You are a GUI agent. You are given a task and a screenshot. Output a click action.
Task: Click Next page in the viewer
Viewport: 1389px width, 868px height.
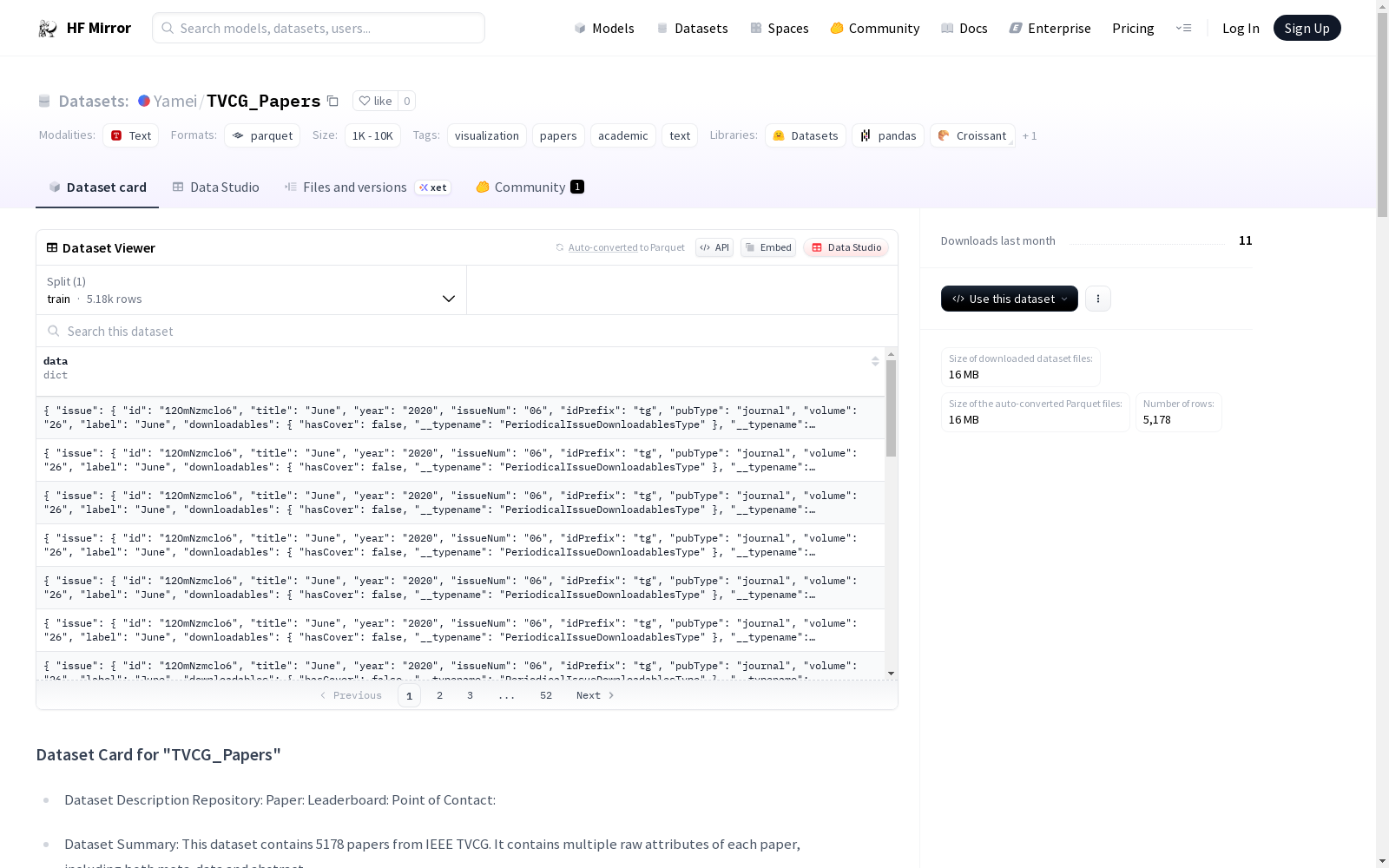[596, 695]
